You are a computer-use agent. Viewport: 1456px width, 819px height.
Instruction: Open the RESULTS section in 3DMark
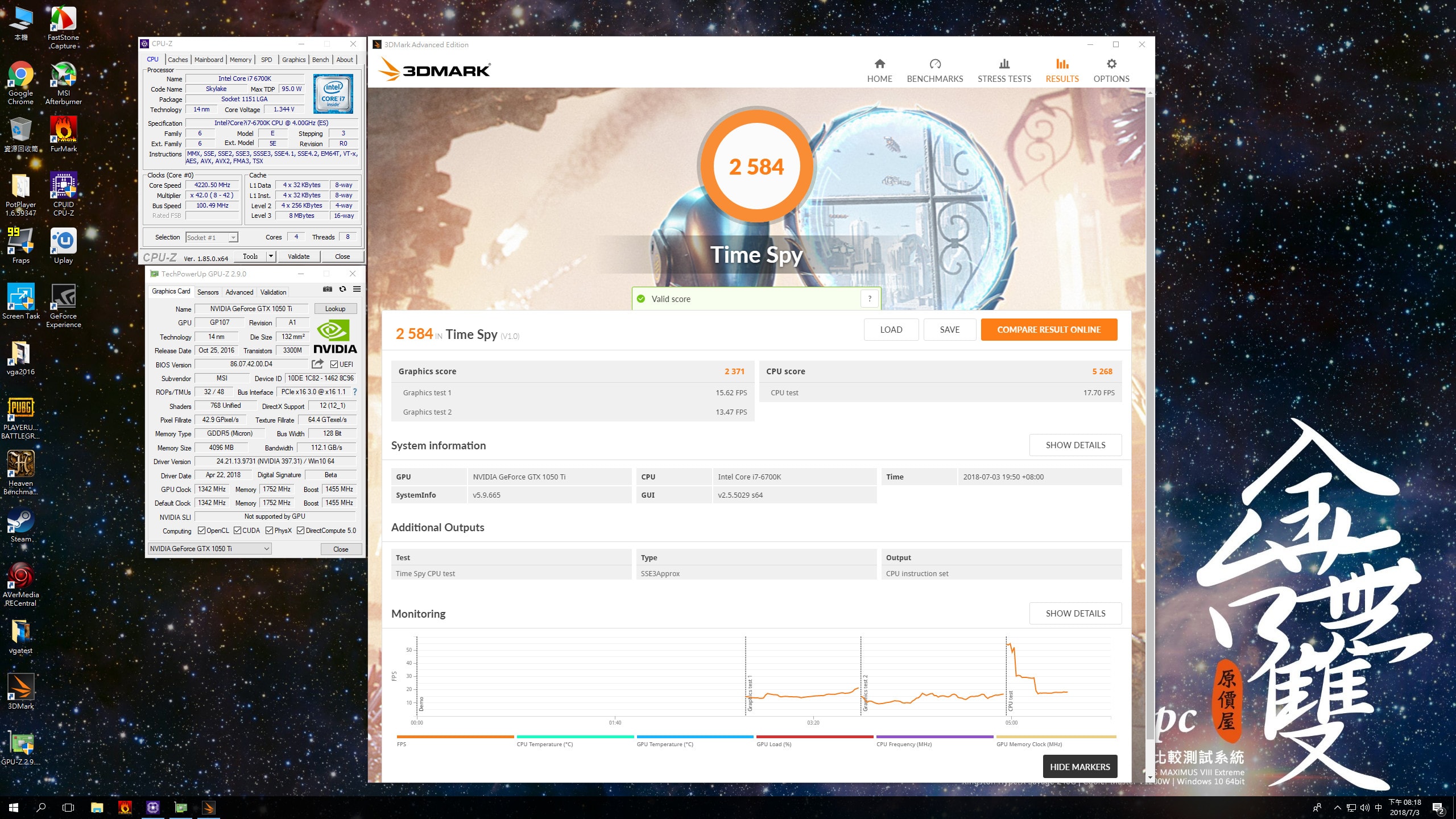click(1062, 71)
